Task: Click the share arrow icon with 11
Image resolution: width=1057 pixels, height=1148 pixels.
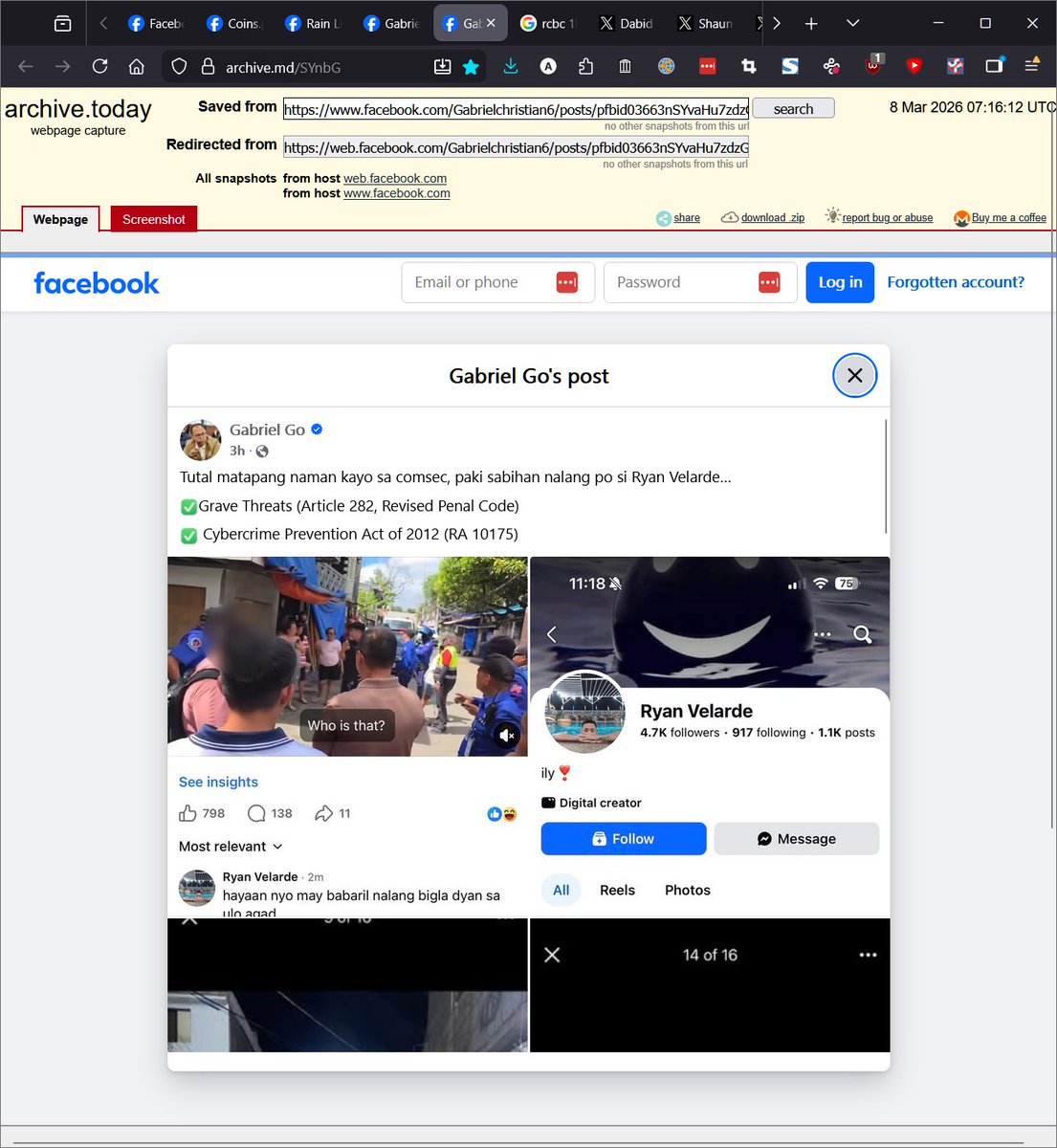Action: point(324,813)
